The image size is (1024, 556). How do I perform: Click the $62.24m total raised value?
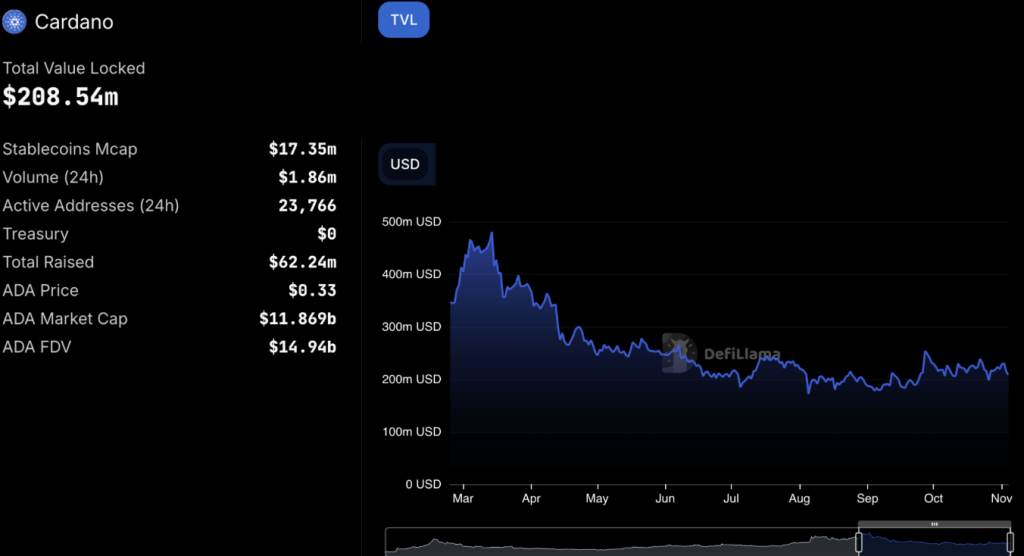302,262
